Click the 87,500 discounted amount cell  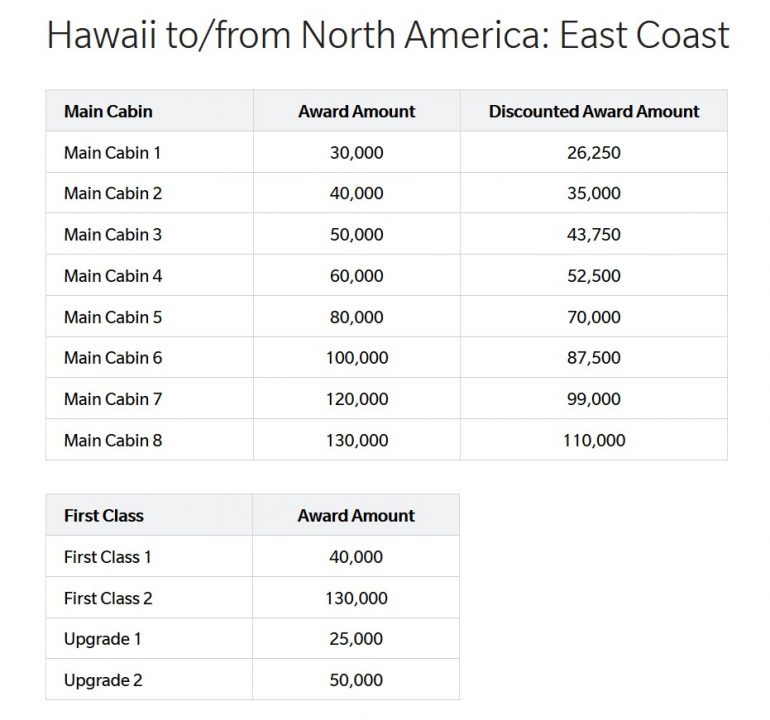pyautogui.click(x=593, y=358)
